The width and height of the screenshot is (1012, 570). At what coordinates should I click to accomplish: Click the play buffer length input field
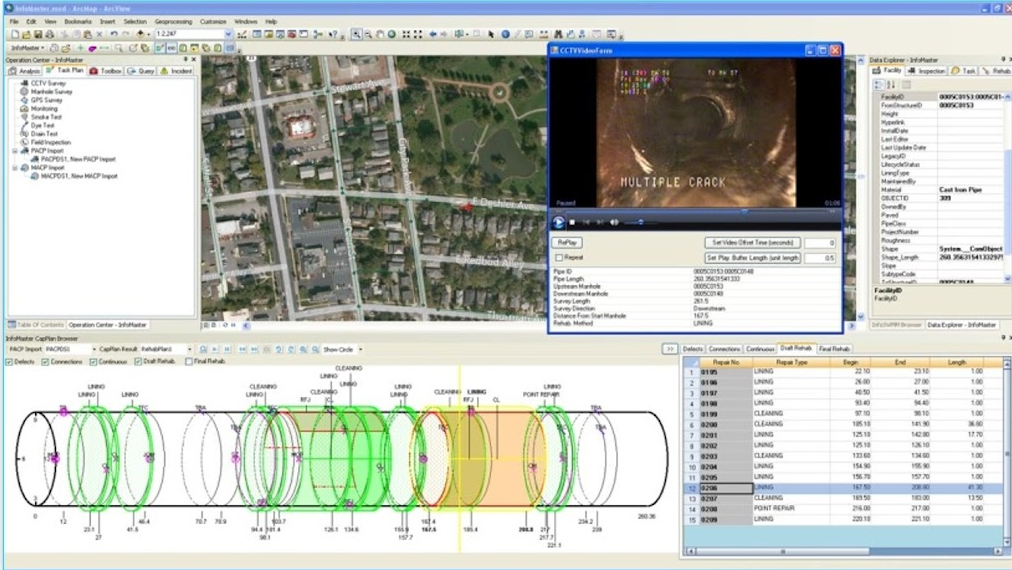point(820,258)
